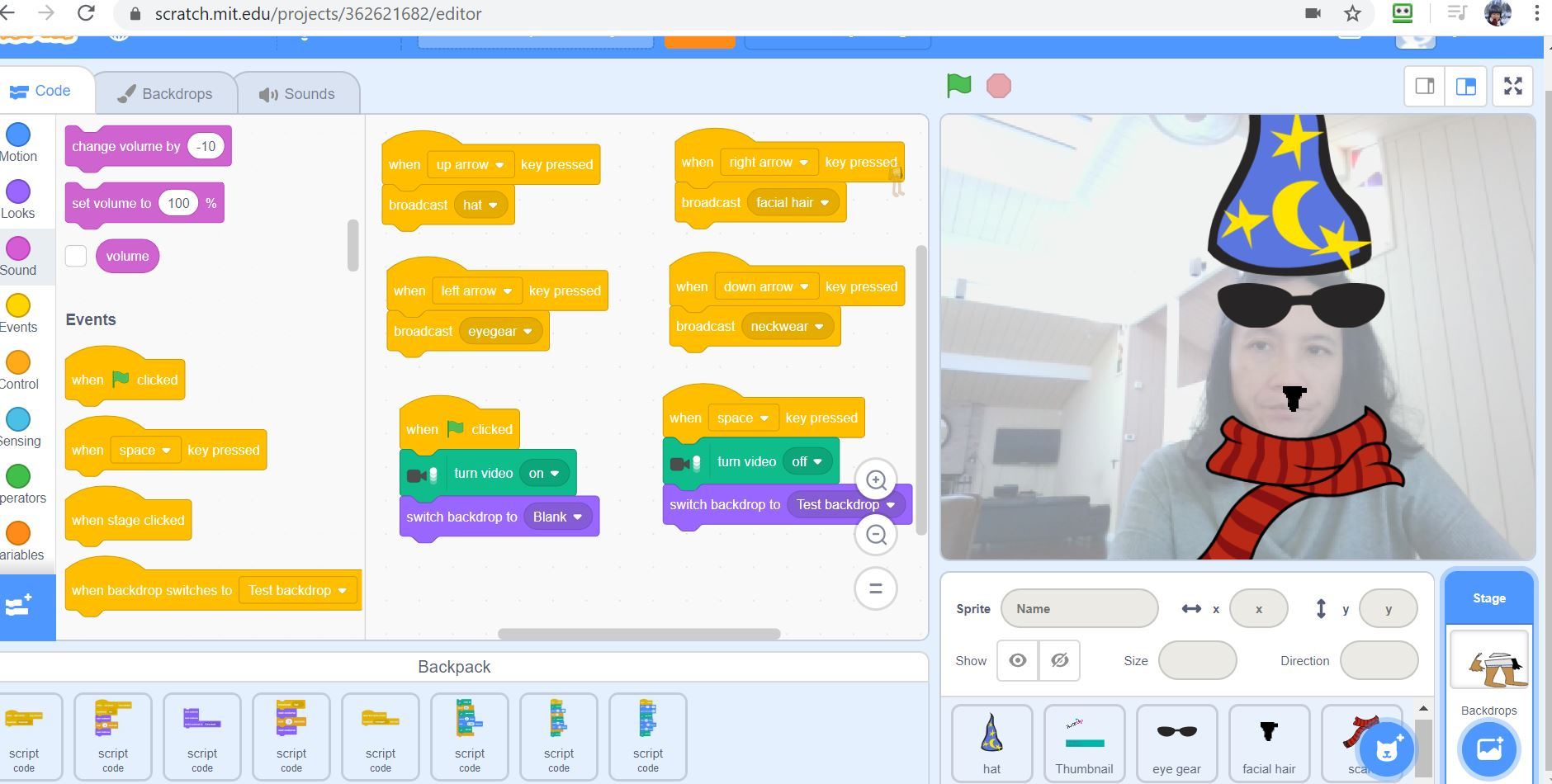Jump to the Events block category
This screenshot has width=1552, height=784.
18,314
